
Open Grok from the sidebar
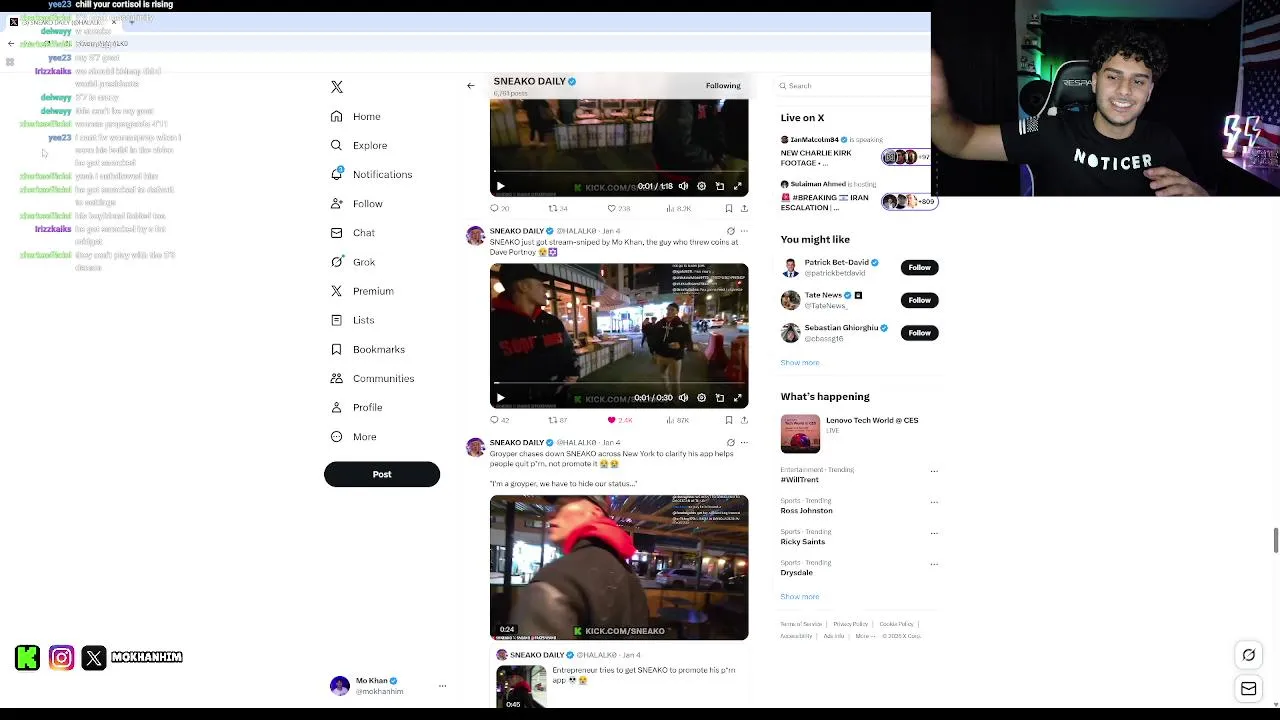pyautogui.click(x=353, y=262)
